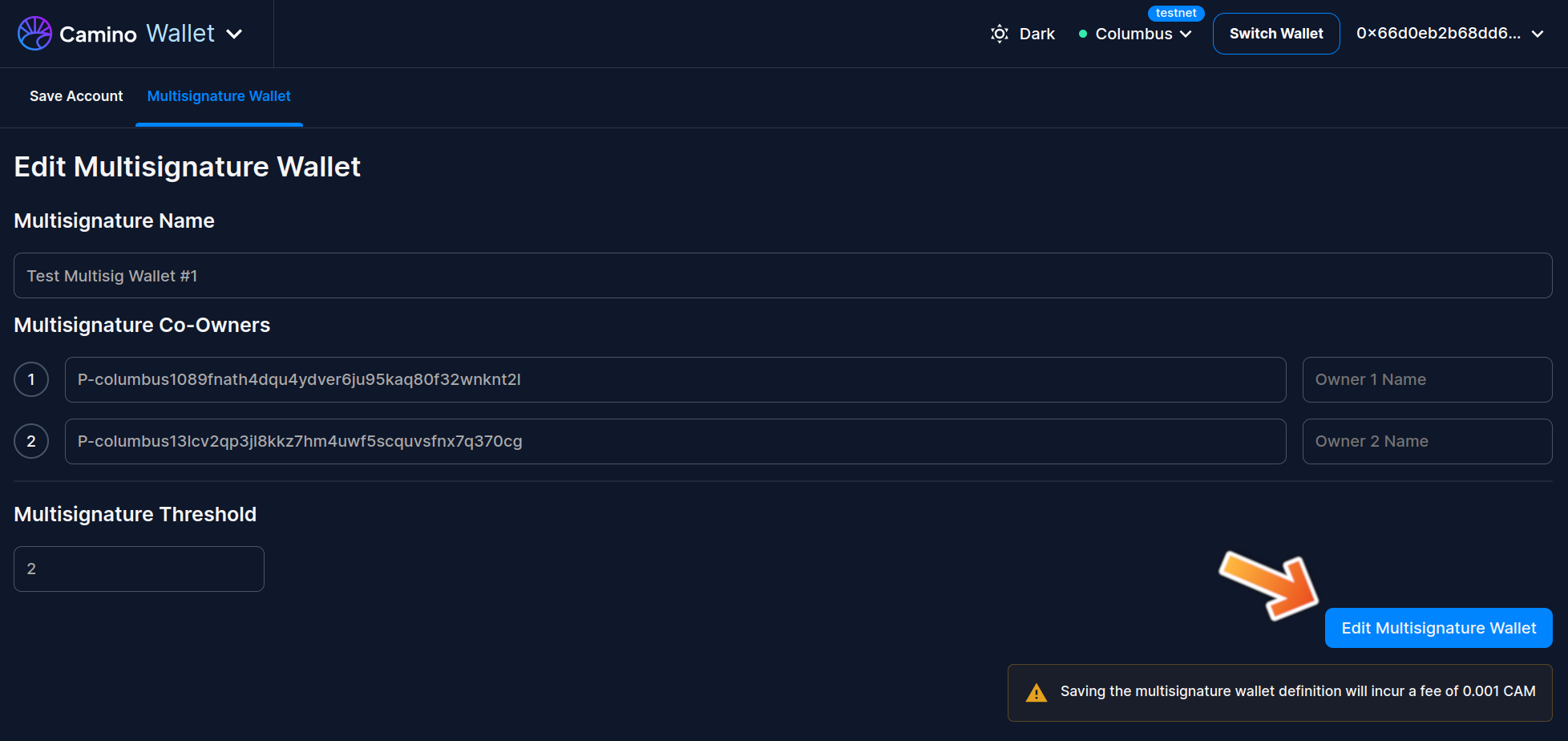Click the Owner 1 Name field
1568x741 pixels.
tap(1427, 379)
